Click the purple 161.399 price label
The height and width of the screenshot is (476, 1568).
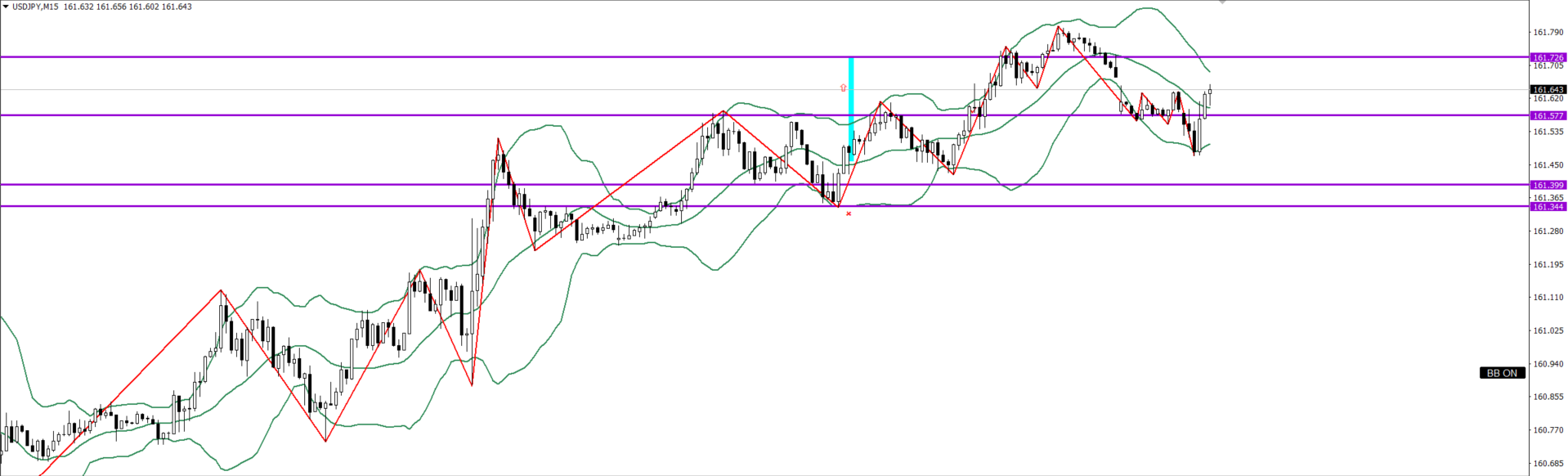(1548, 186)
